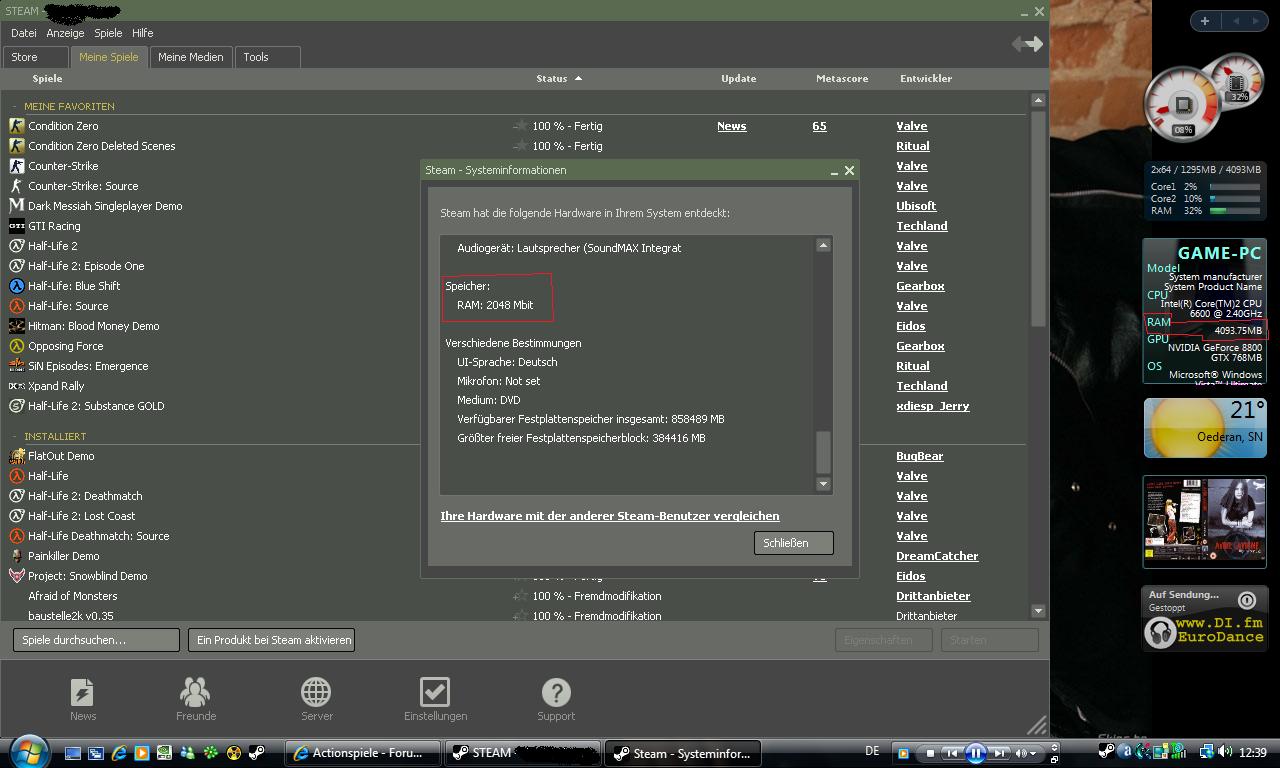Click the Project: Snowblind Demo icon
This screenshot has height=768, width=1280.
(16, 576)
